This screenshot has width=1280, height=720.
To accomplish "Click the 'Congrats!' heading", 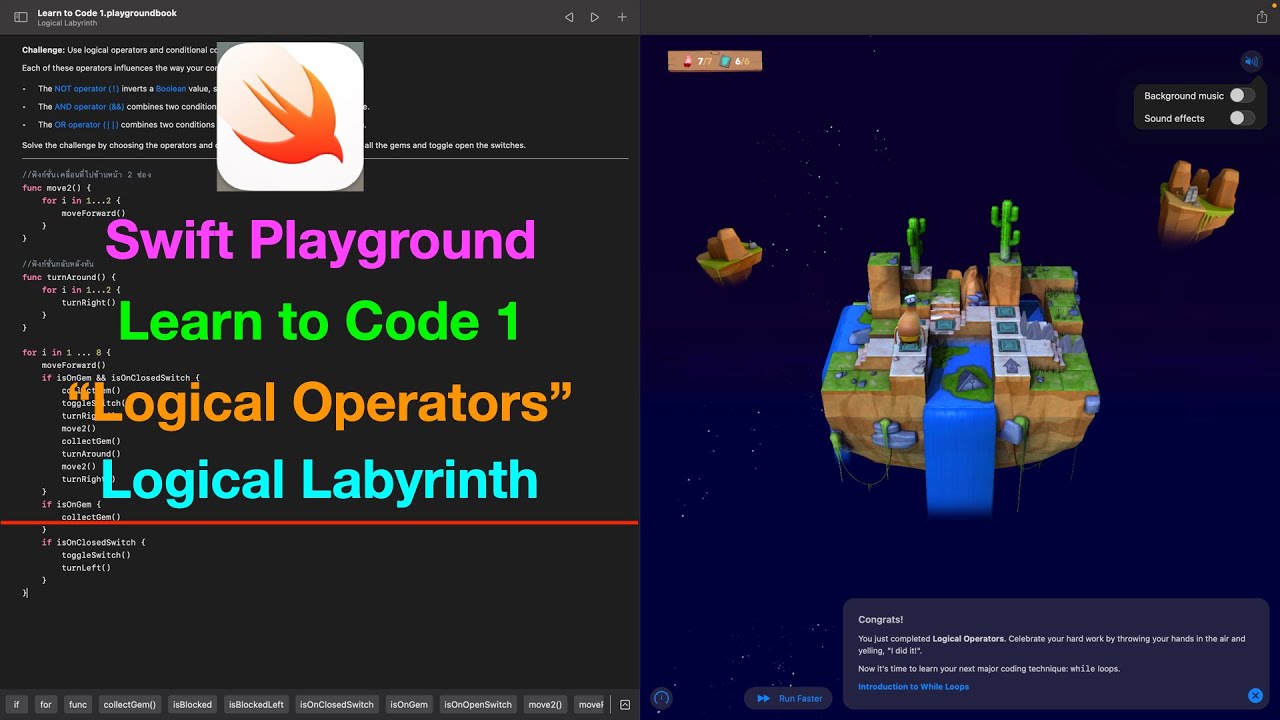I will (x=881, y=620).
